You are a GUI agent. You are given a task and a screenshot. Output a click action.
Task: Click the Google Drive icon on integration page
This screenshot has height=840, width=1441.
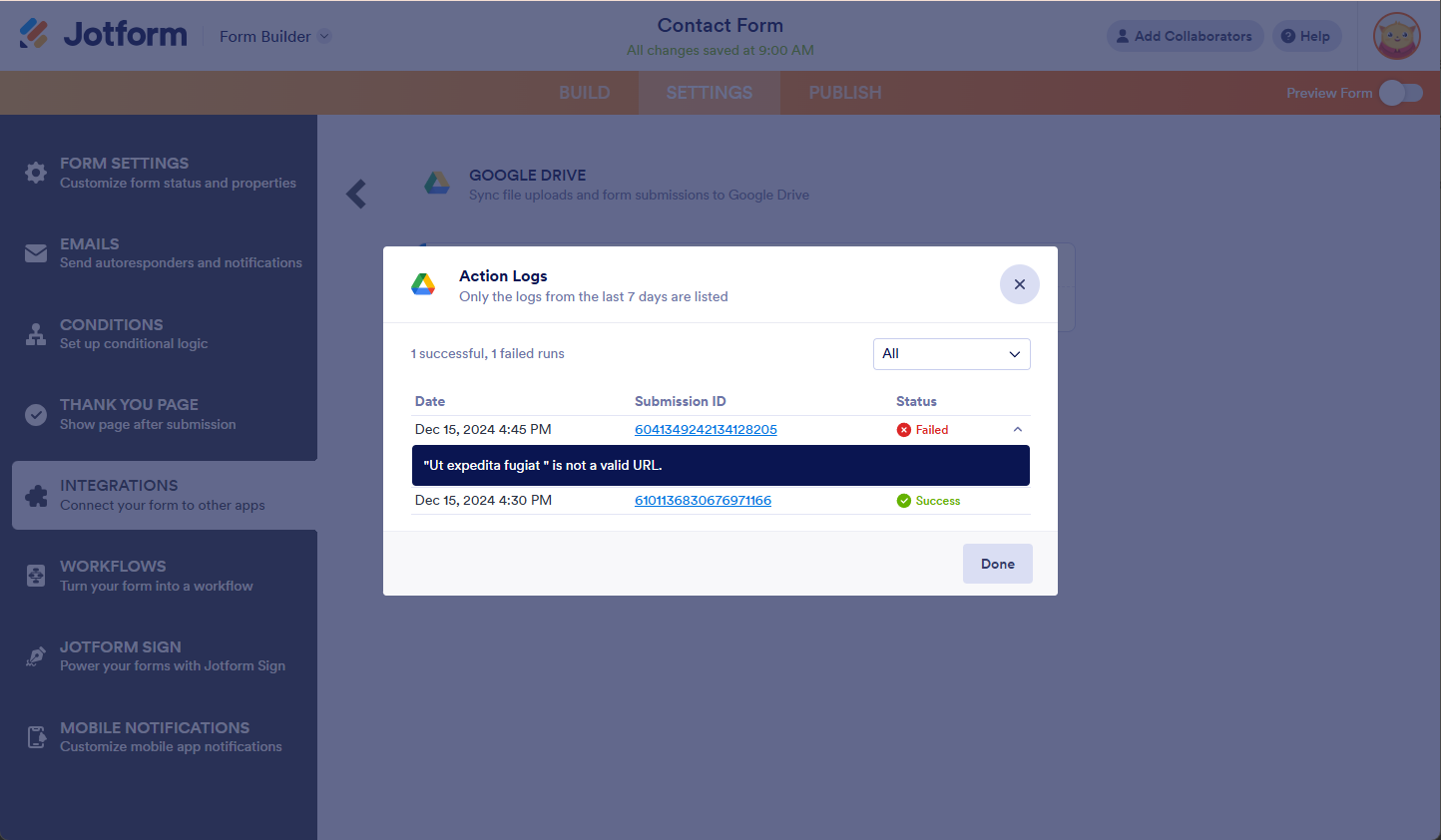point(437,183)
